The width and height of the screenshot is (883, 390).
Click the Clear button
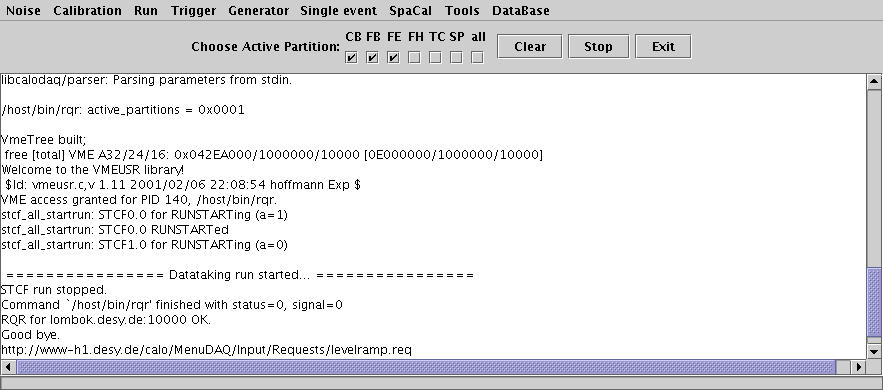529,47
